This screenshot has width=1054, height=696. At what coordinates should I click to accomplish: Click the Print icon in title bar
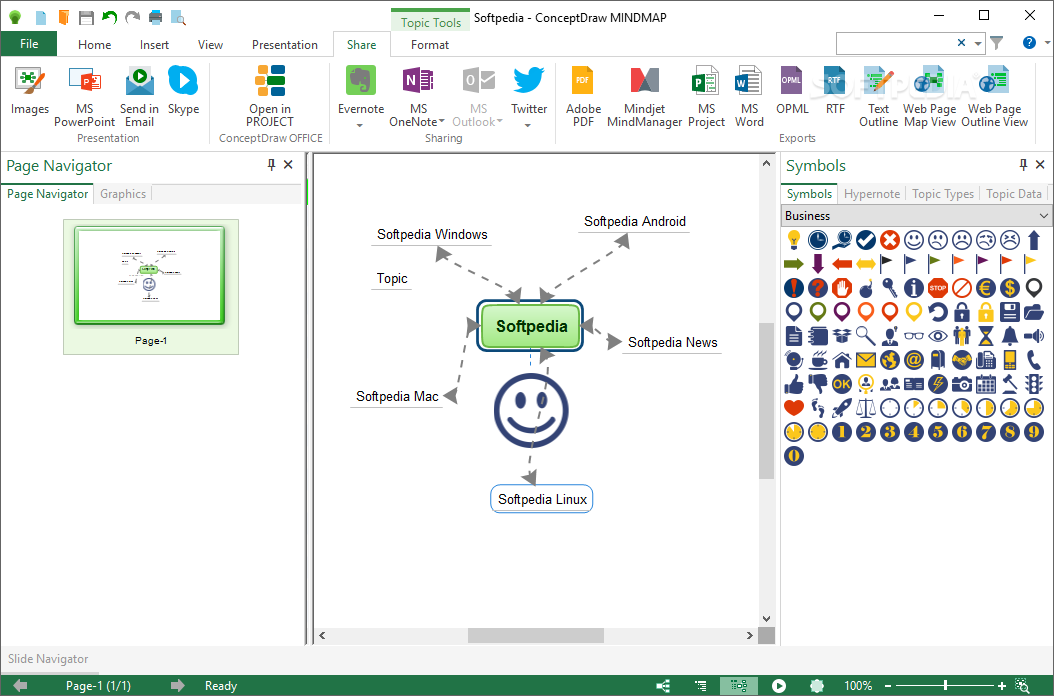(155, 17)
